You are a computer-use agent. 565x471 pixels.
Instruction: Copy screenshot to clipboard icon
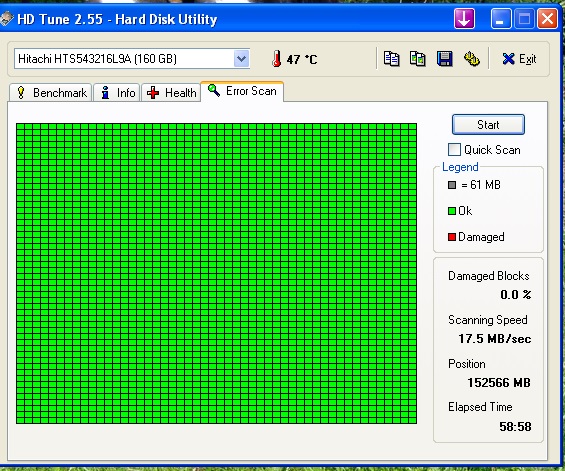pos(418,59)
